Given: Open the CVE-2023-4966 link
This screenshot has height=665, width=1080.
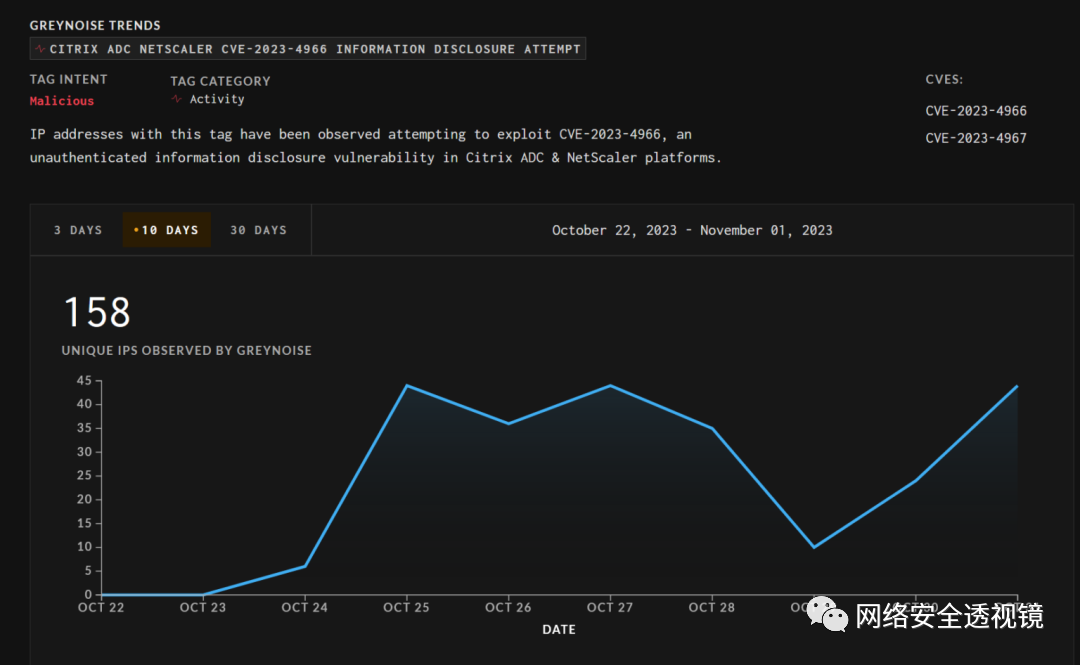Looking at the screenshot, I should (975, 111).
